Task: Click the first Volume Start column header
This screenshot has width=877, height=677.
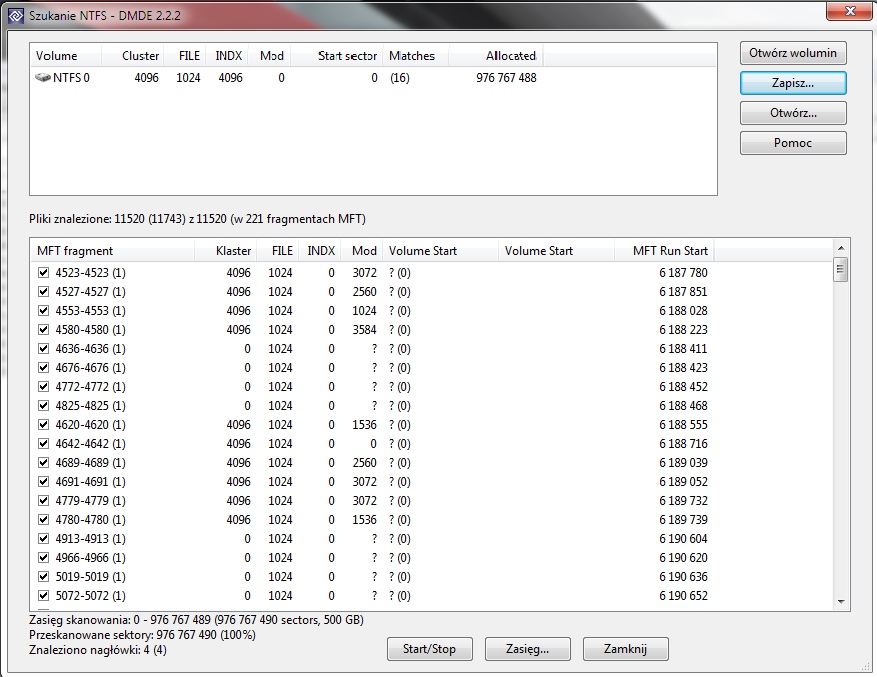Action: 440,251
